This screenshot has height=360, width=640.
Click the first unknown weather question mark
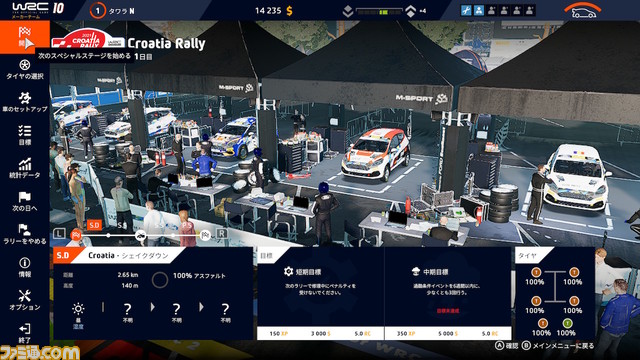127,309
